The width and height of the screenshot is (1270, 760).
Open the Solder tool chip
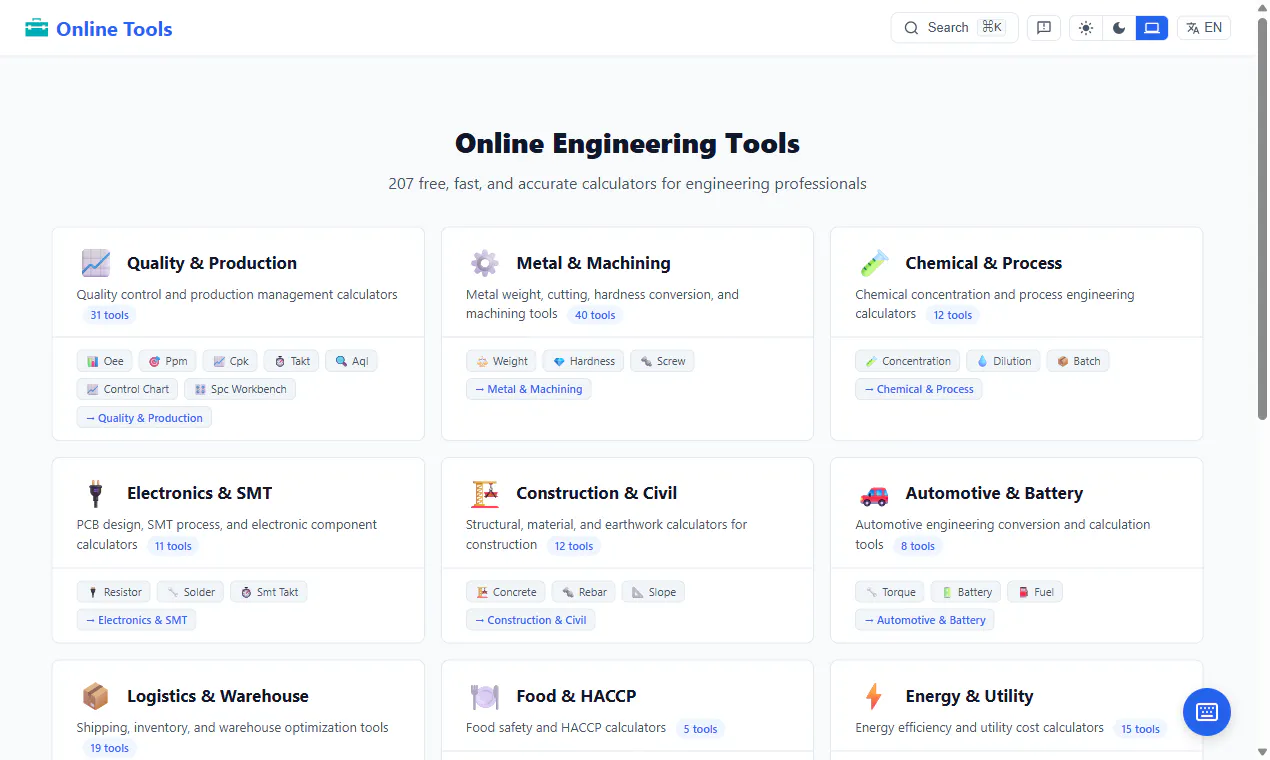(191, 592)
